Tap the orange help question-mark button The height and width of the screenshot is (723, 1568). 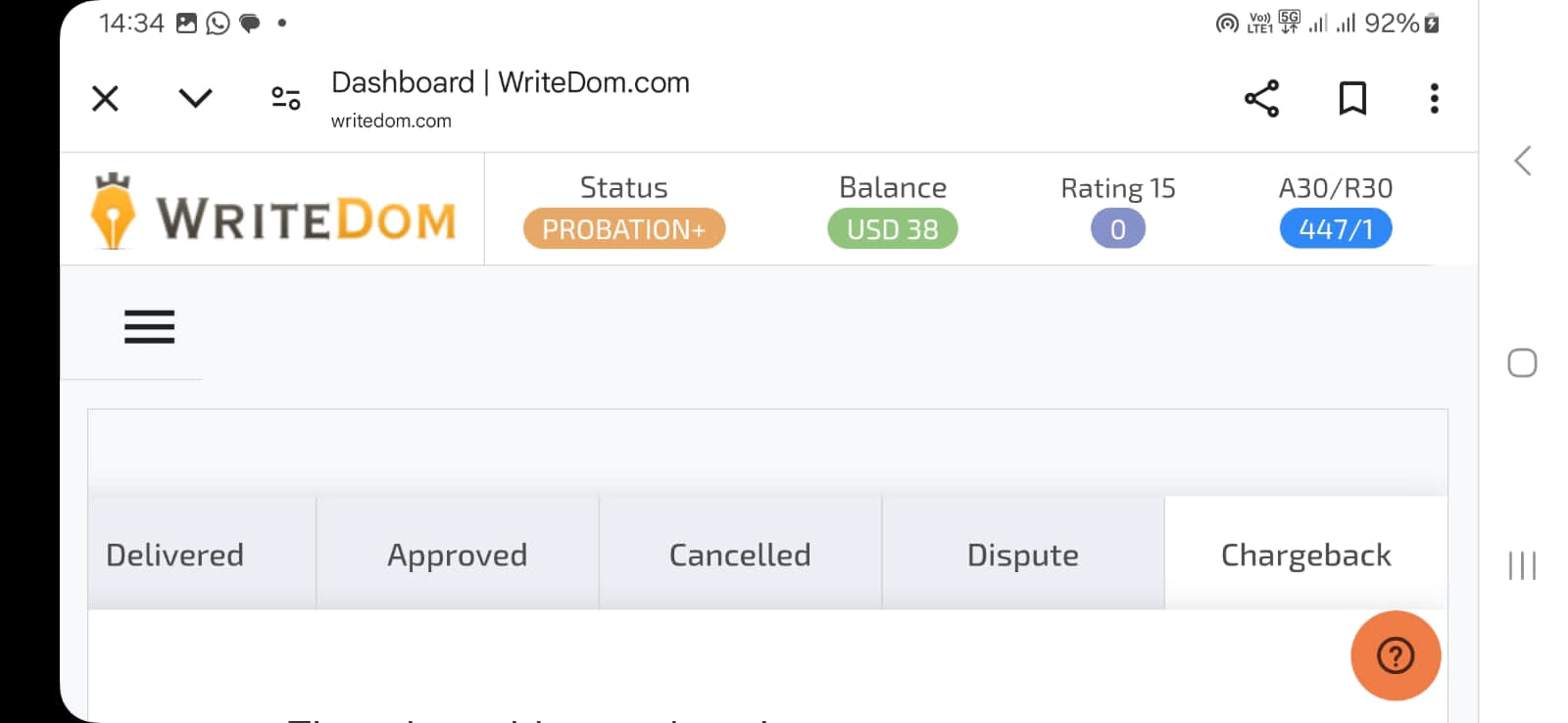[x=1396, y=655]
